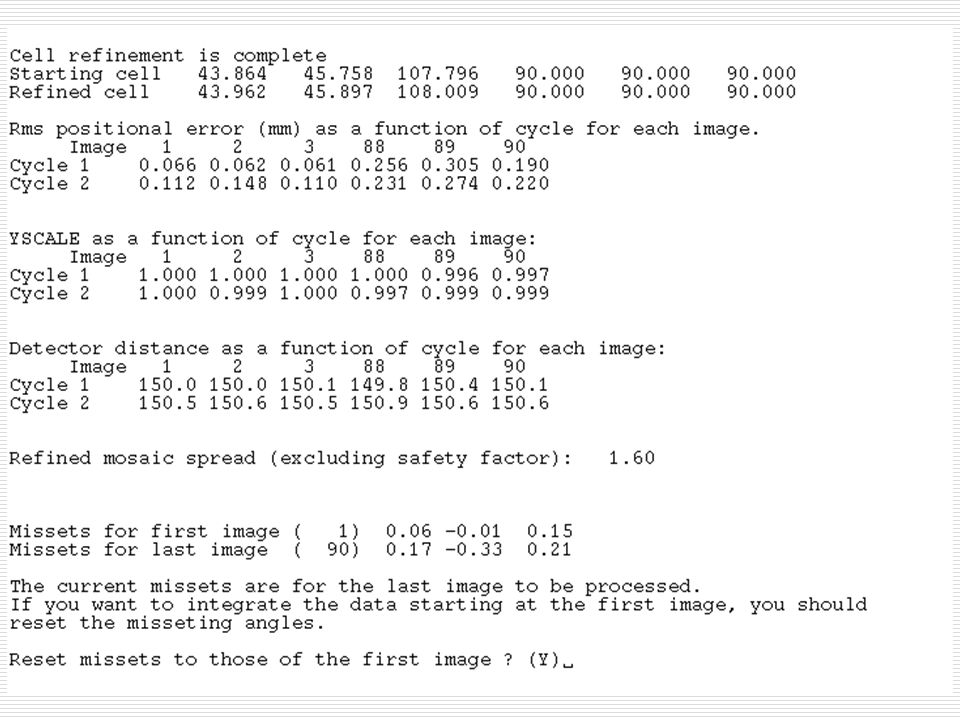Click the Detector distance heading line
This screenshot has height=720, width=960.
tap(337, 349)
